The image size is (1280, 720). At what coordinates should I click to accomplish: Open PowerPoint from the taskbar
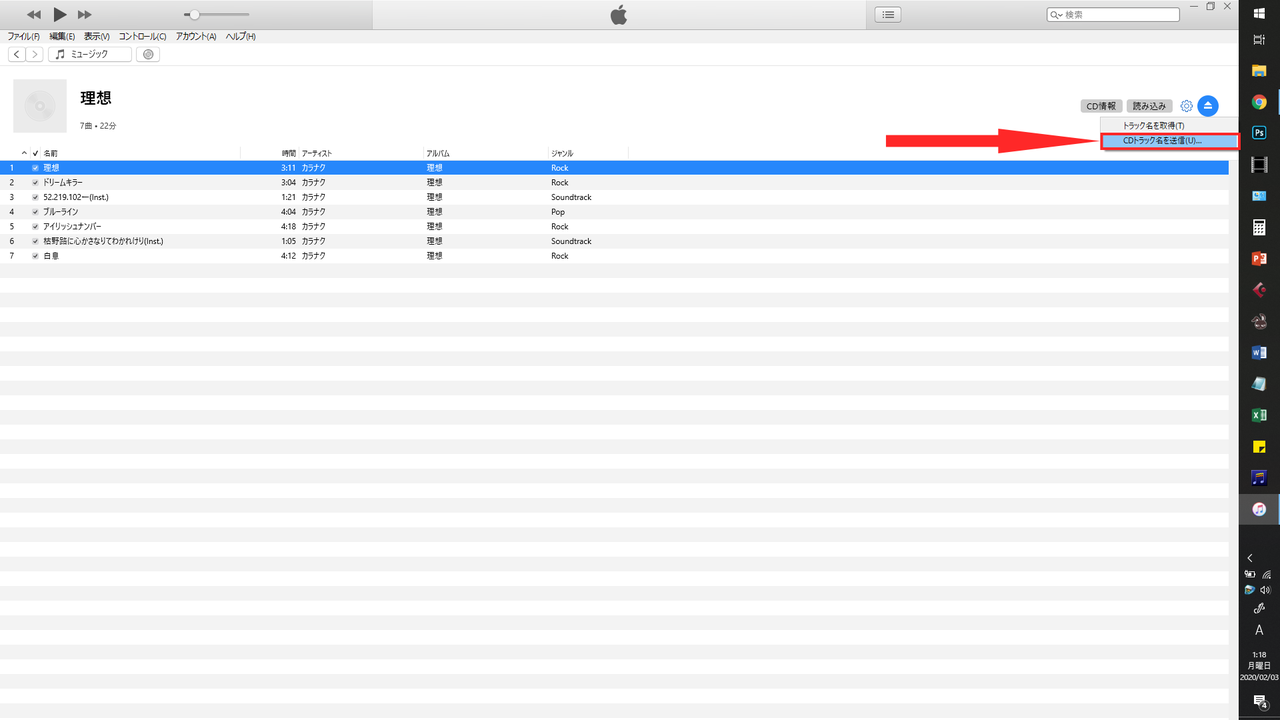[1259, 258]
